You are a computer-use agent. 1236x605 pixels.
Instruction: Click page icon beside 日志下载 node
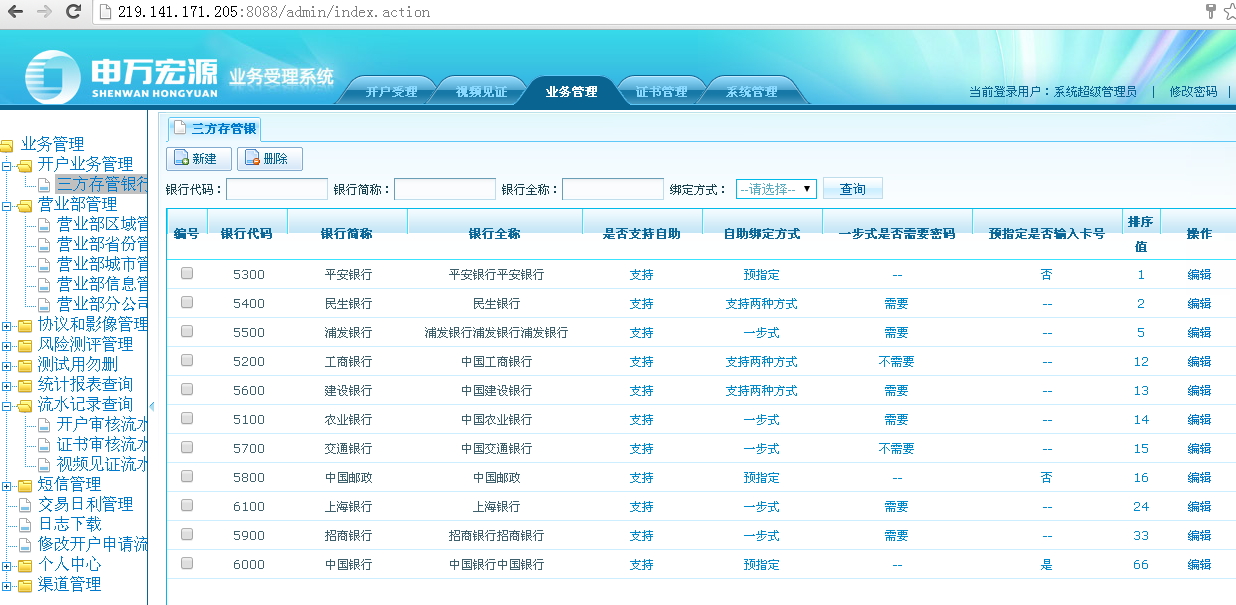click(x=26, y=524)
